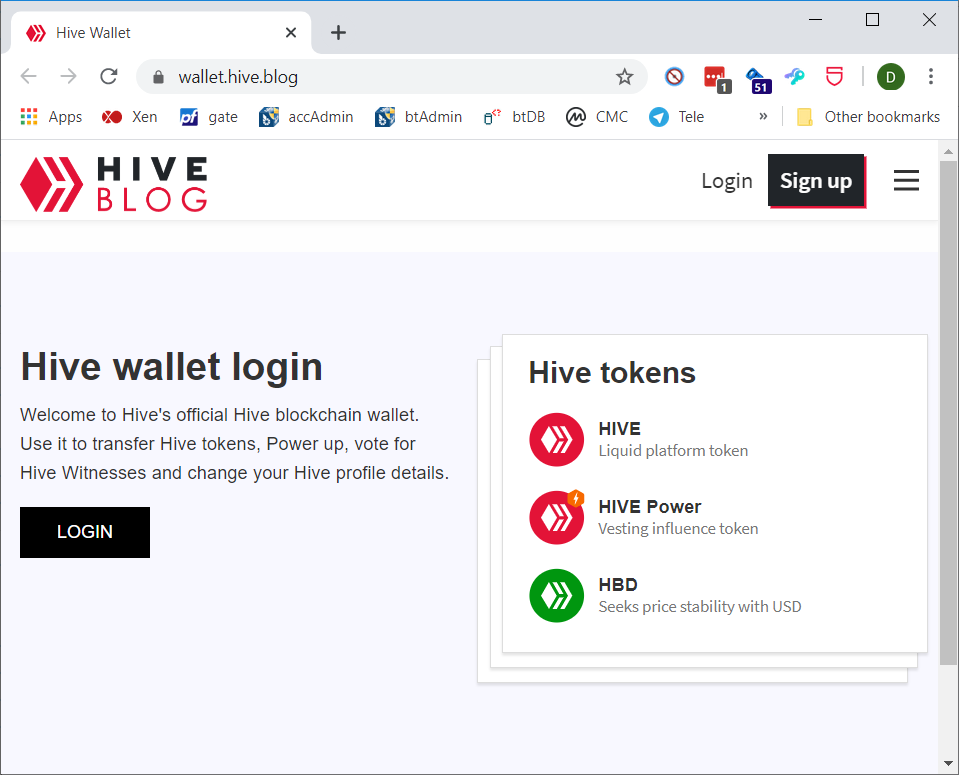Click the "HIVE Power" token name
959x775 pixels.
click(x=650, y=507)
